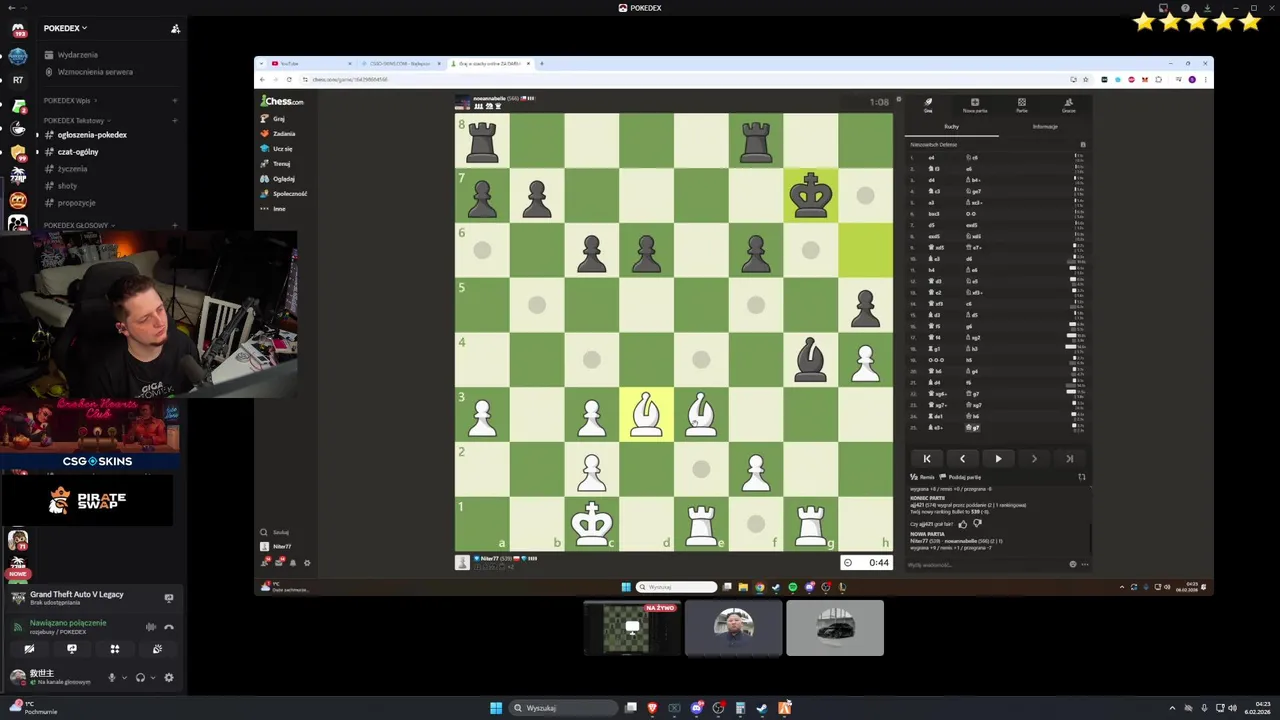The image size is (1280, 720).
Task: Collapse the POKEDEX Tekstowy category
Action: [x=77, y=120]
